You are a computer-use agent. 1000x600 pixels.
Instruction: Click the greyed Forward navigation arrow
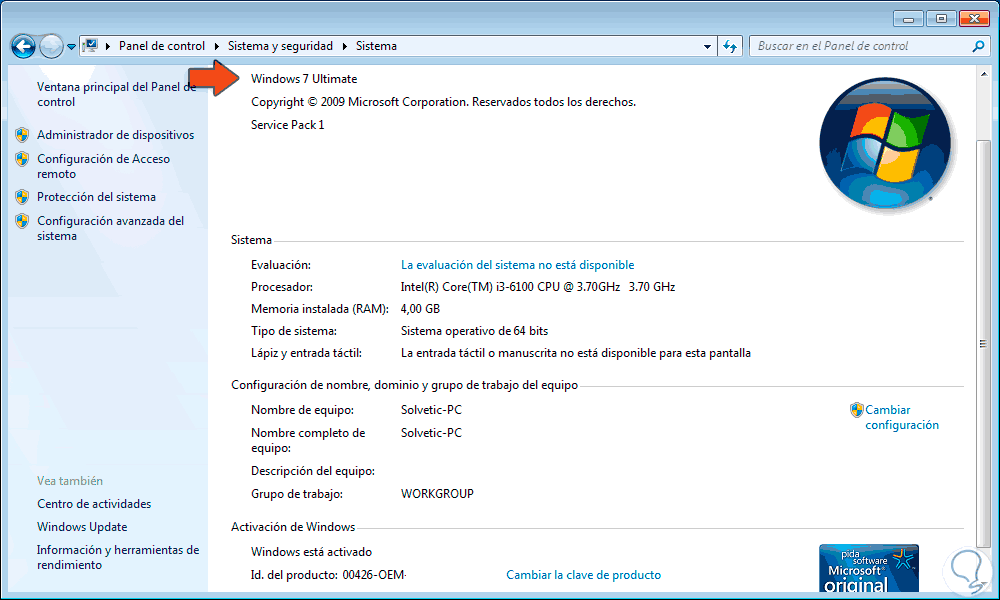point(51,46)
